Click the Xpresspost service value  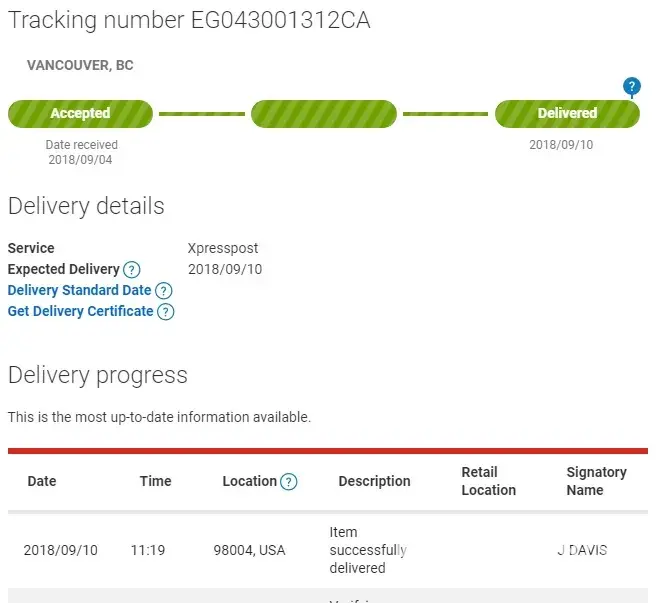[x=223, y=248]
